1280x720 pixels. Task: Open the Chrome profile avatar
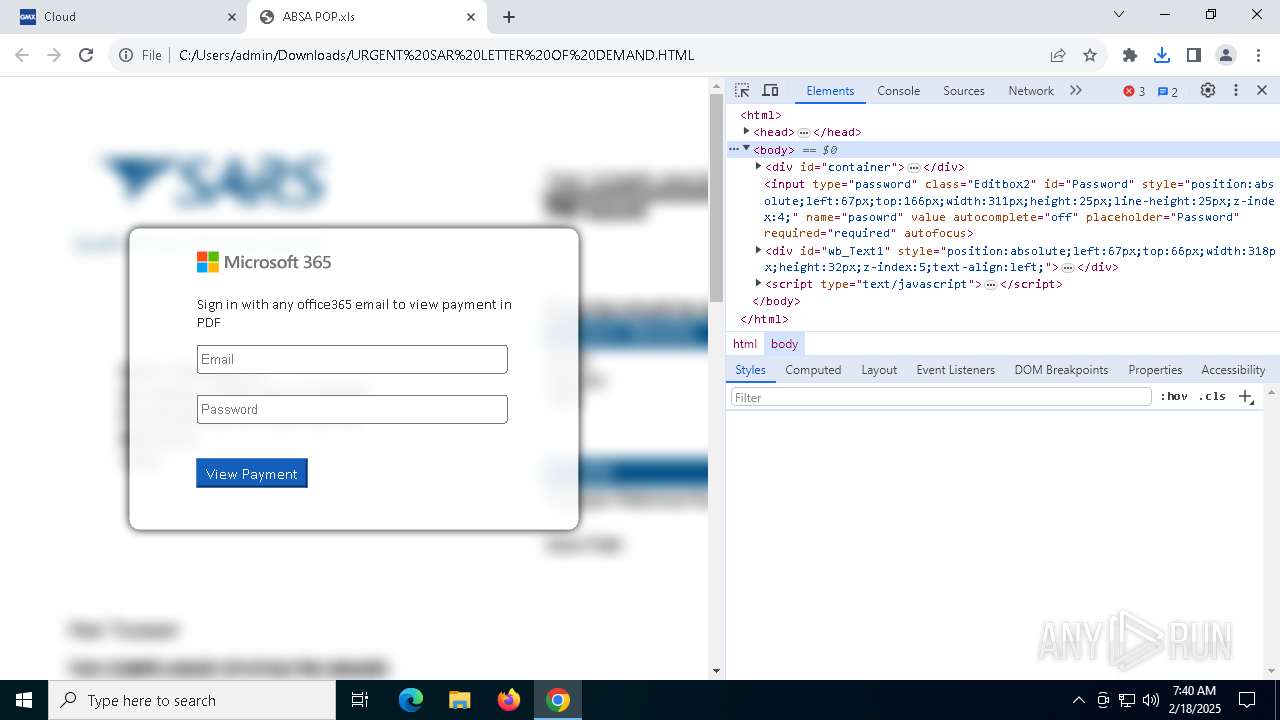click(x=1226, y=55)
